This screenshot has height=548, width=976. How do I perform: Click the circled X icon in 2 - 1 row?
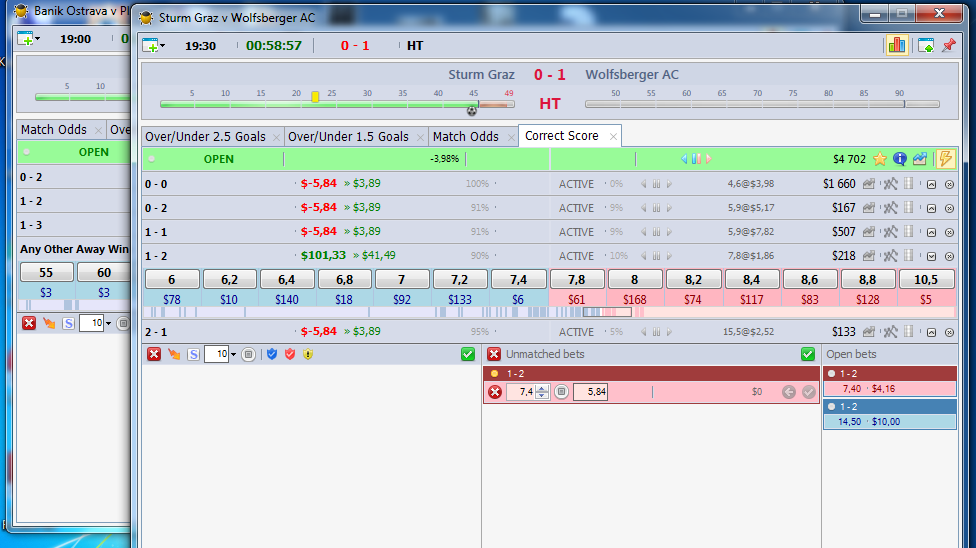click(x=949, y=333)
